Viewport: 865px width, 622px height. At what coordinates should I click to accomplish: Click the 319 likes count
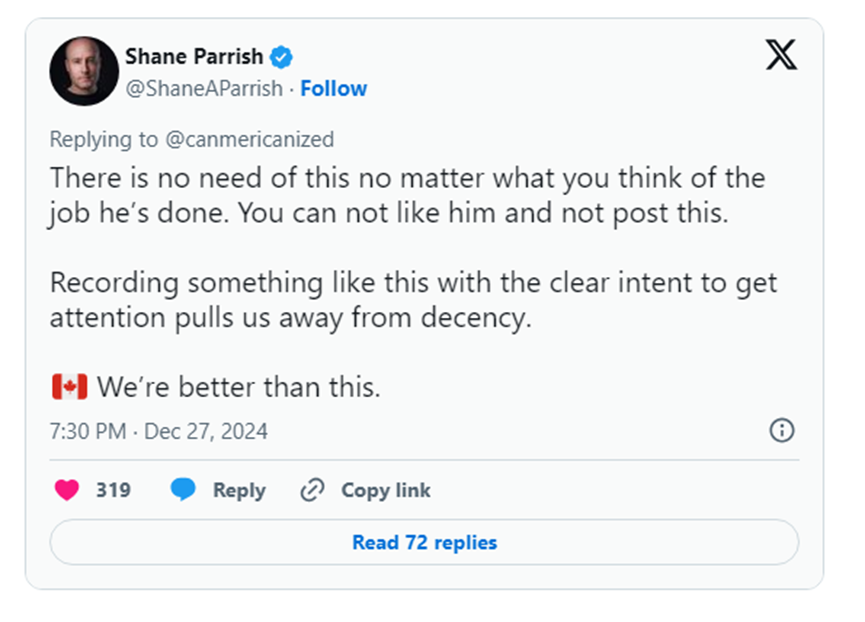pos(114,490)
